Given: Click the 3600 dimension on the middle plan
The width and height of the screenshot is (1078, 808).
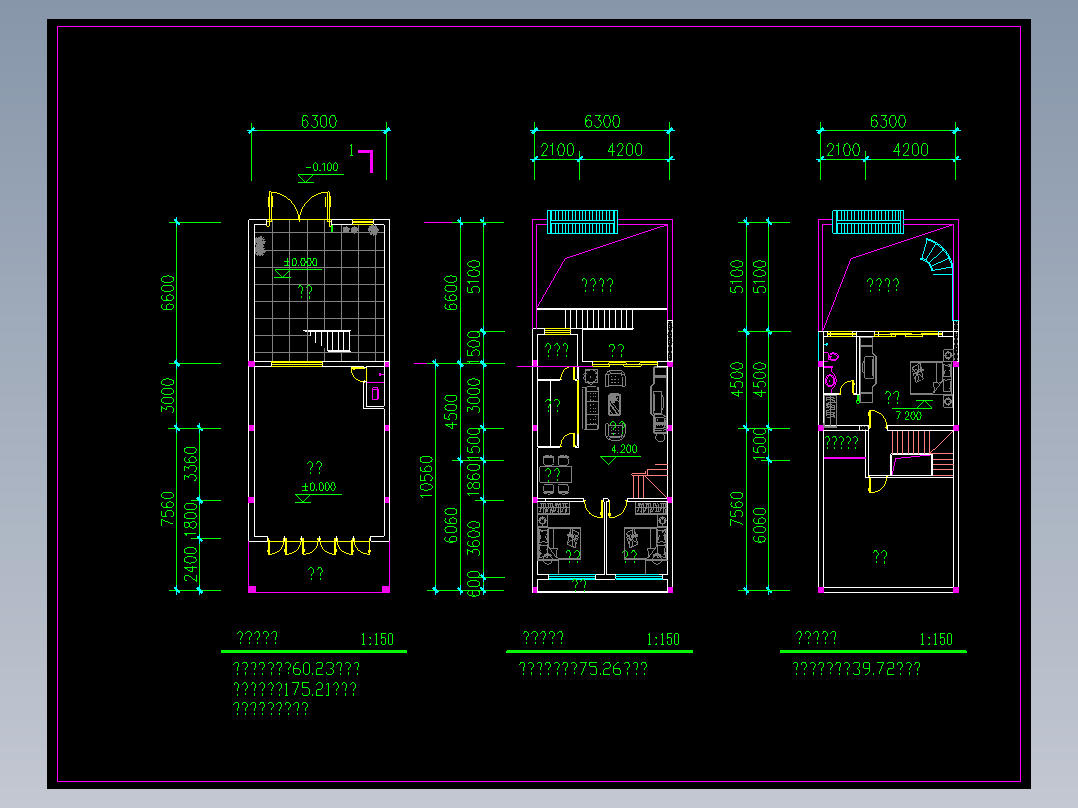Looking at the screenshot, I should pyautogui.click(x=474, y=538).
